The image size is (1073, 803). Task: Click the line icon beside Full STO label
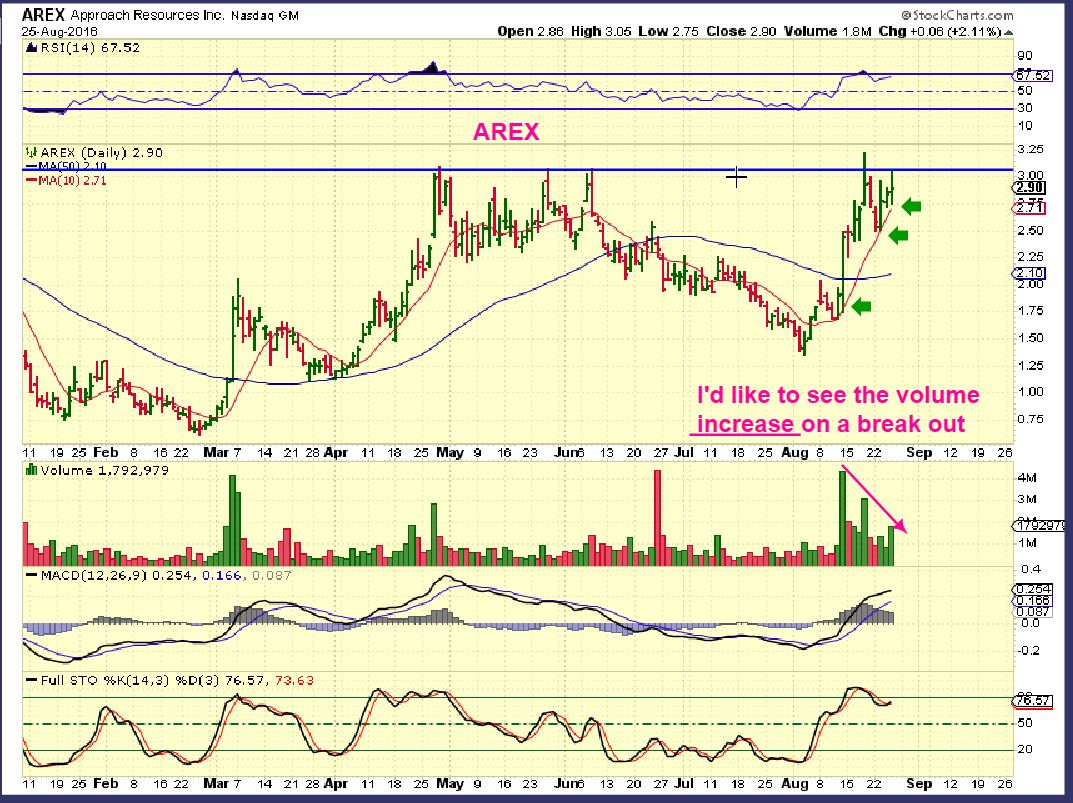pyautogui.click(x=31, y=680)
